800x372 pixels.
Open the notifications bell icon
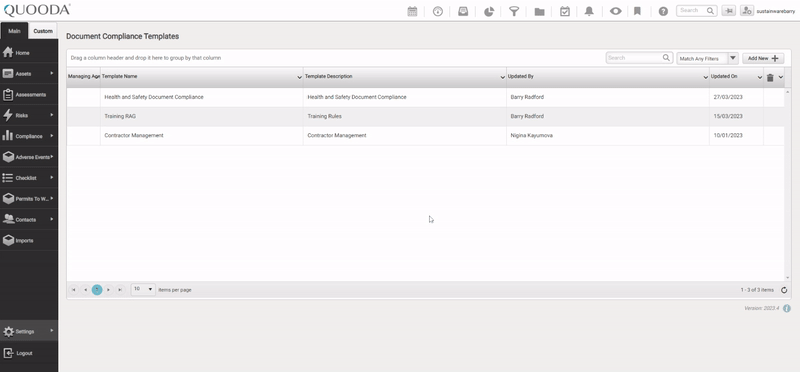589,11
